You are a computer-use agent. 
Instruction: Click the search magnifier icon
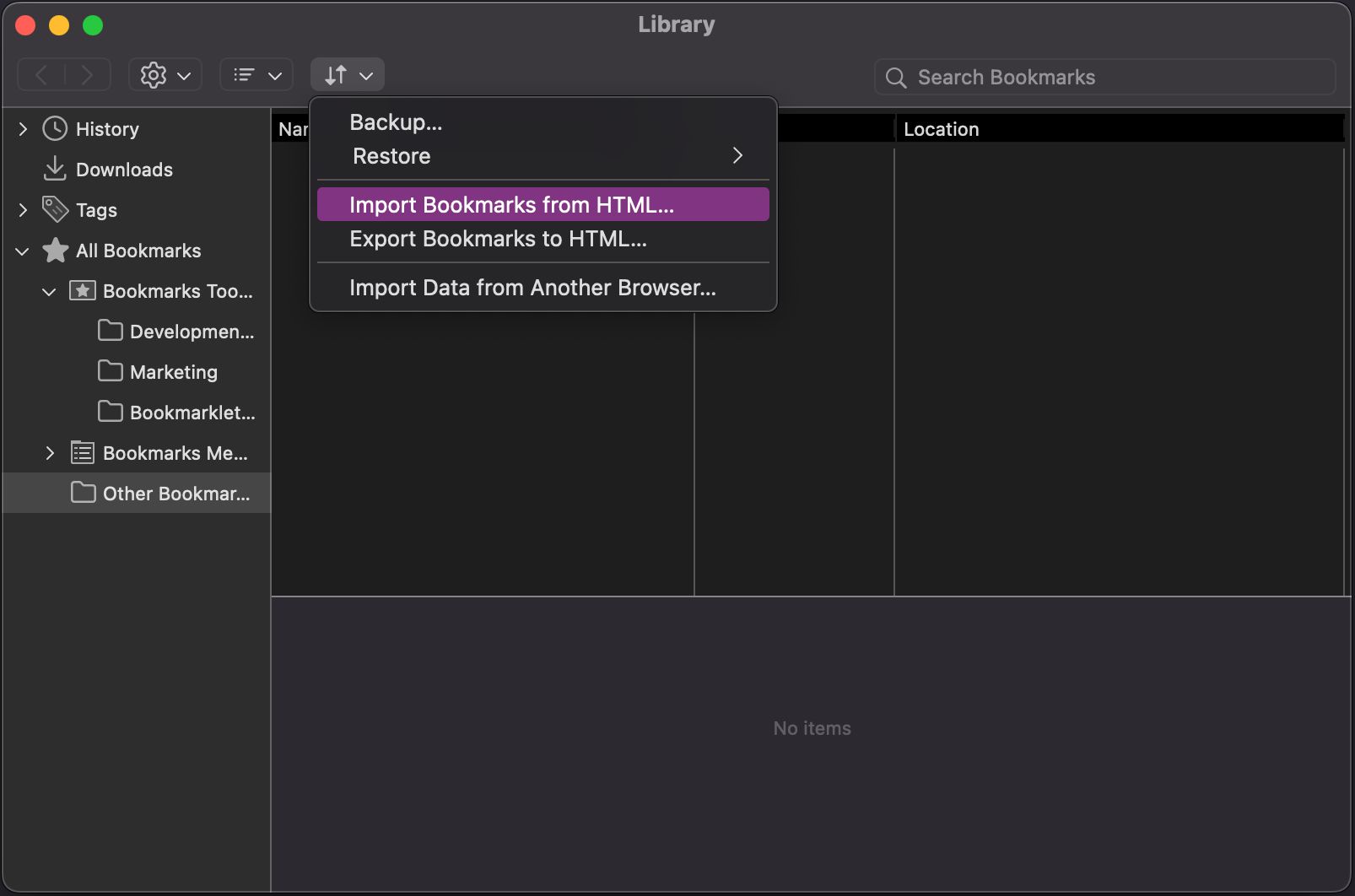tap(896, 77)
